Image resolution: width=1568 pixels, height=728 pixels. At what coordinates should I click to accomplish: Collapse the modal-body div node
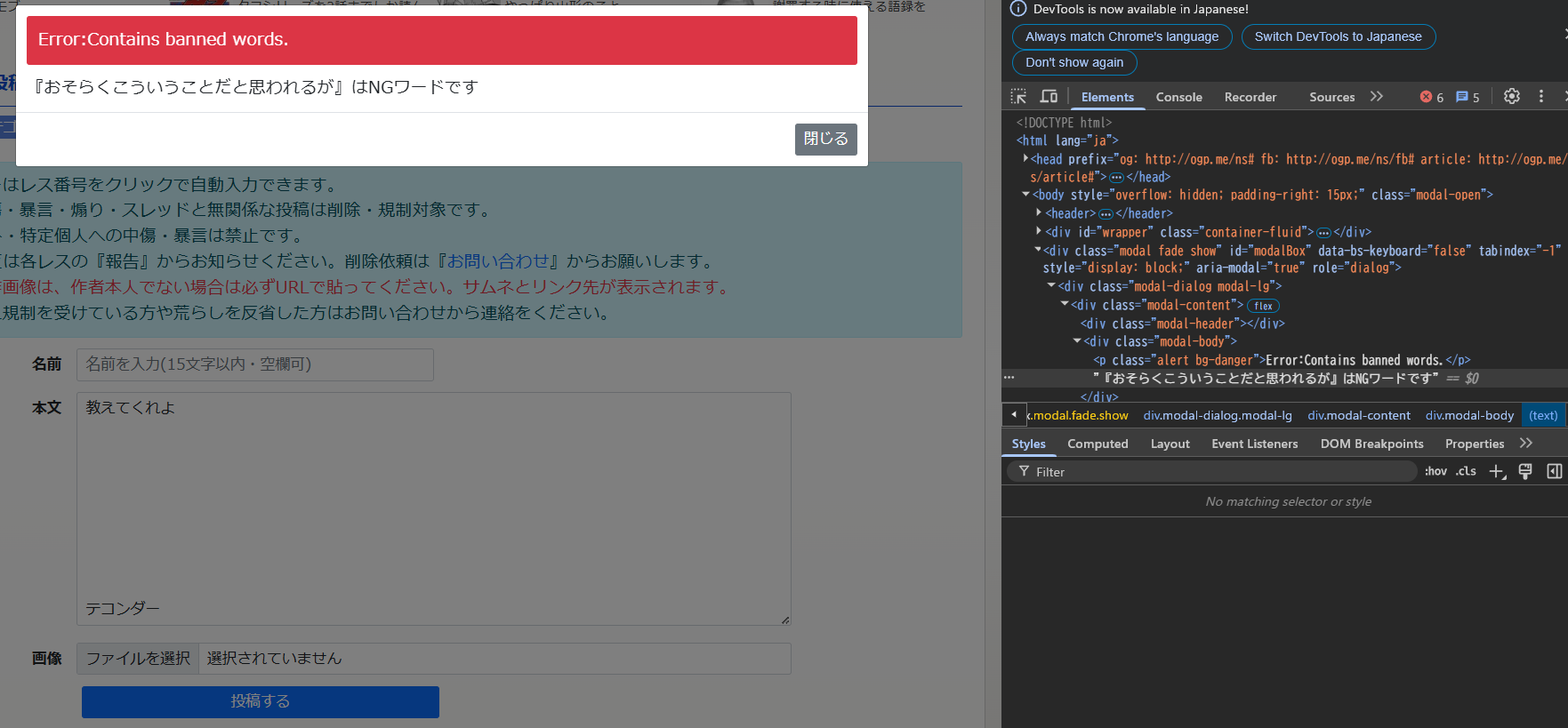[1077, 341]
